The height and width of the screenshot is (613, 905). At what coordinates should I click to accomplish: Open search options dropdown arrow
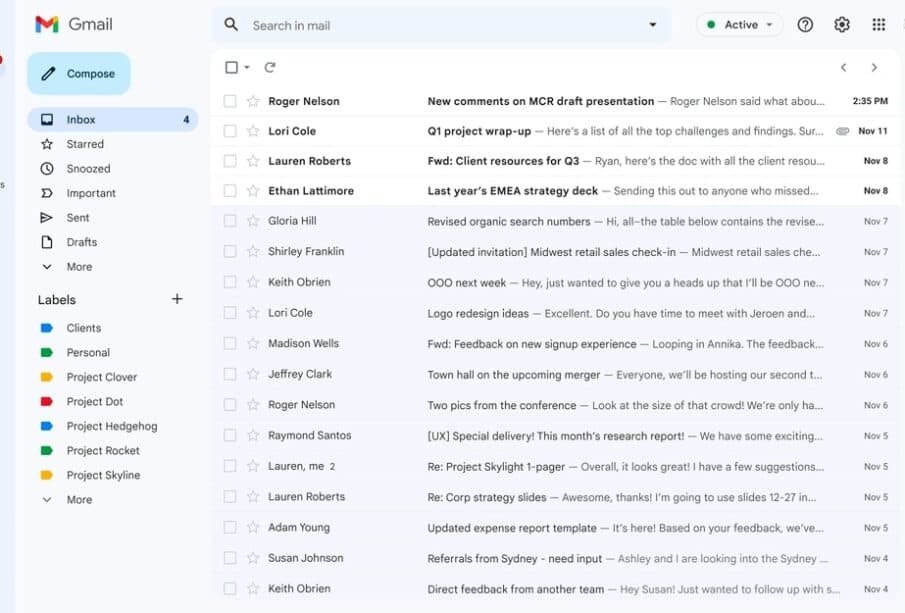(652, 25)
